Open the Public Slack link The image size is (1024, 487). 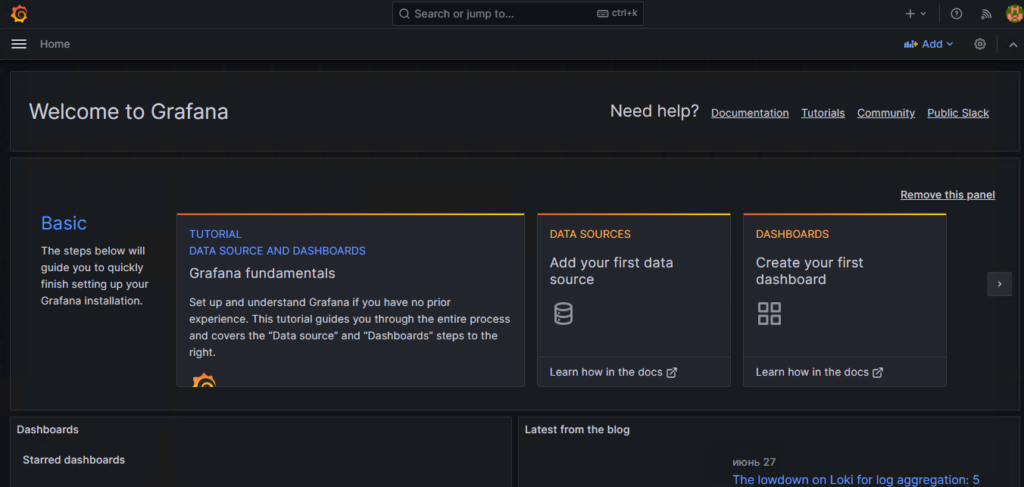point(958,113)
